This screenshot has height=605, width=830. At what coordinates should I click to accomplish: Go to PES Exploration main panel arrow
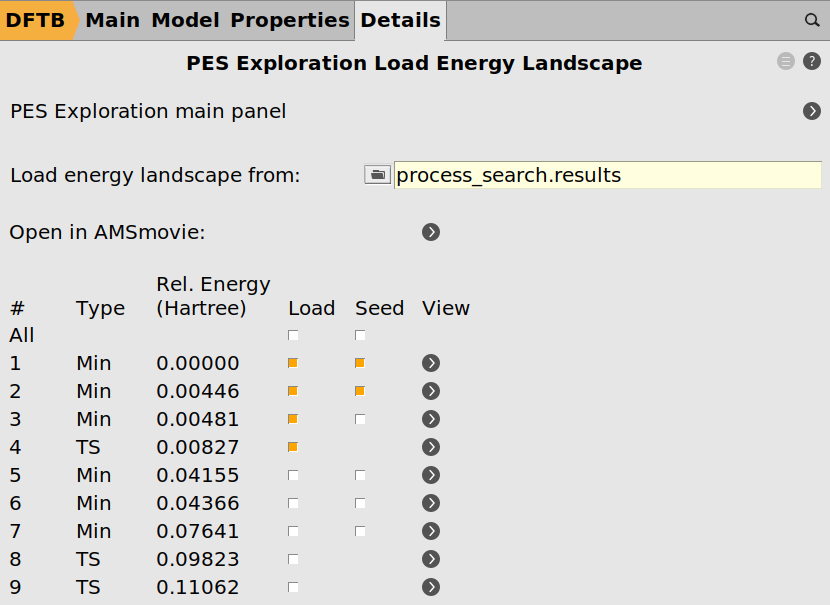pos(812,111)
